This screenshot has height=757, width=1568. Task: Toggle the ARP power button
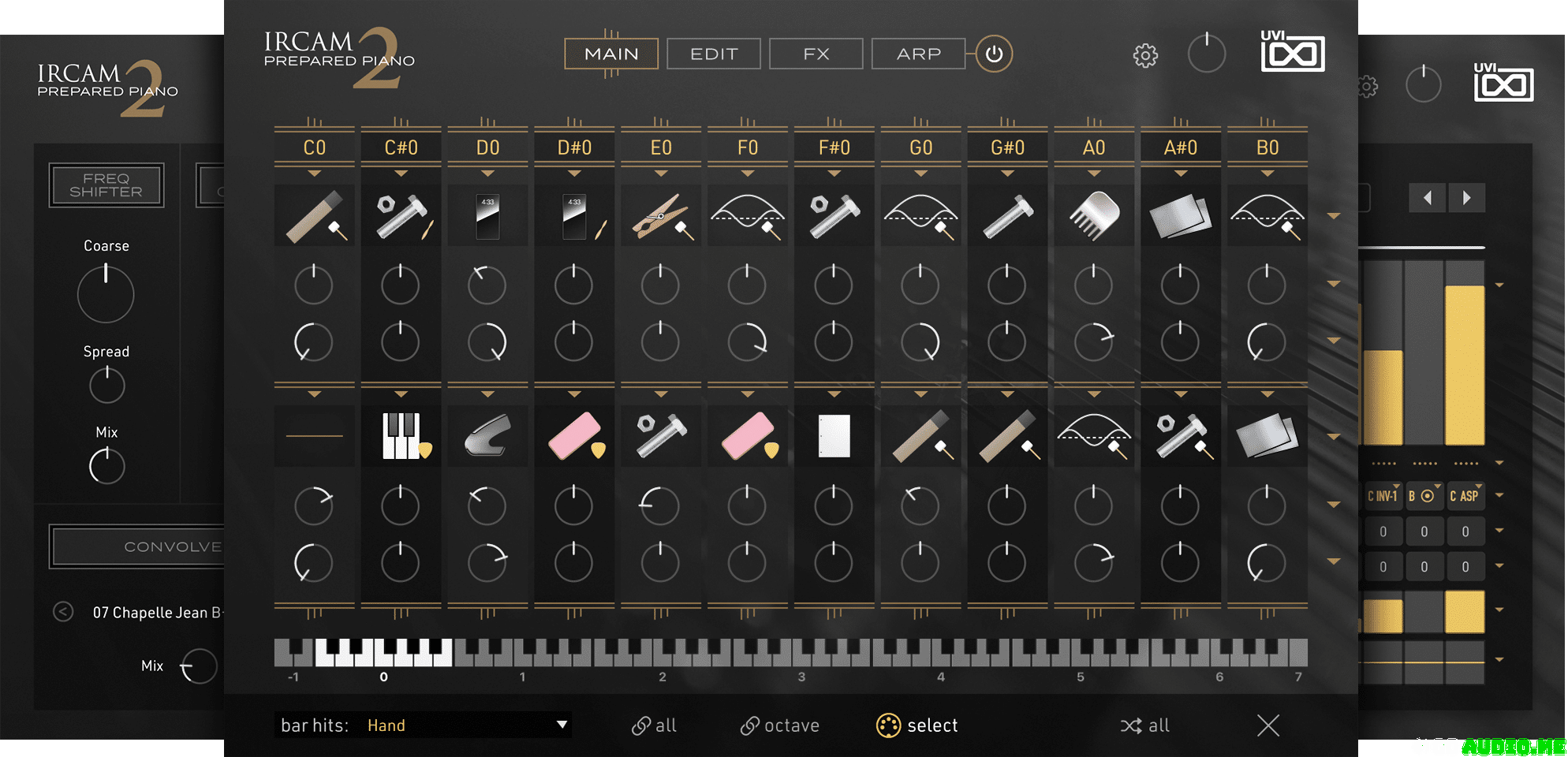994,54
